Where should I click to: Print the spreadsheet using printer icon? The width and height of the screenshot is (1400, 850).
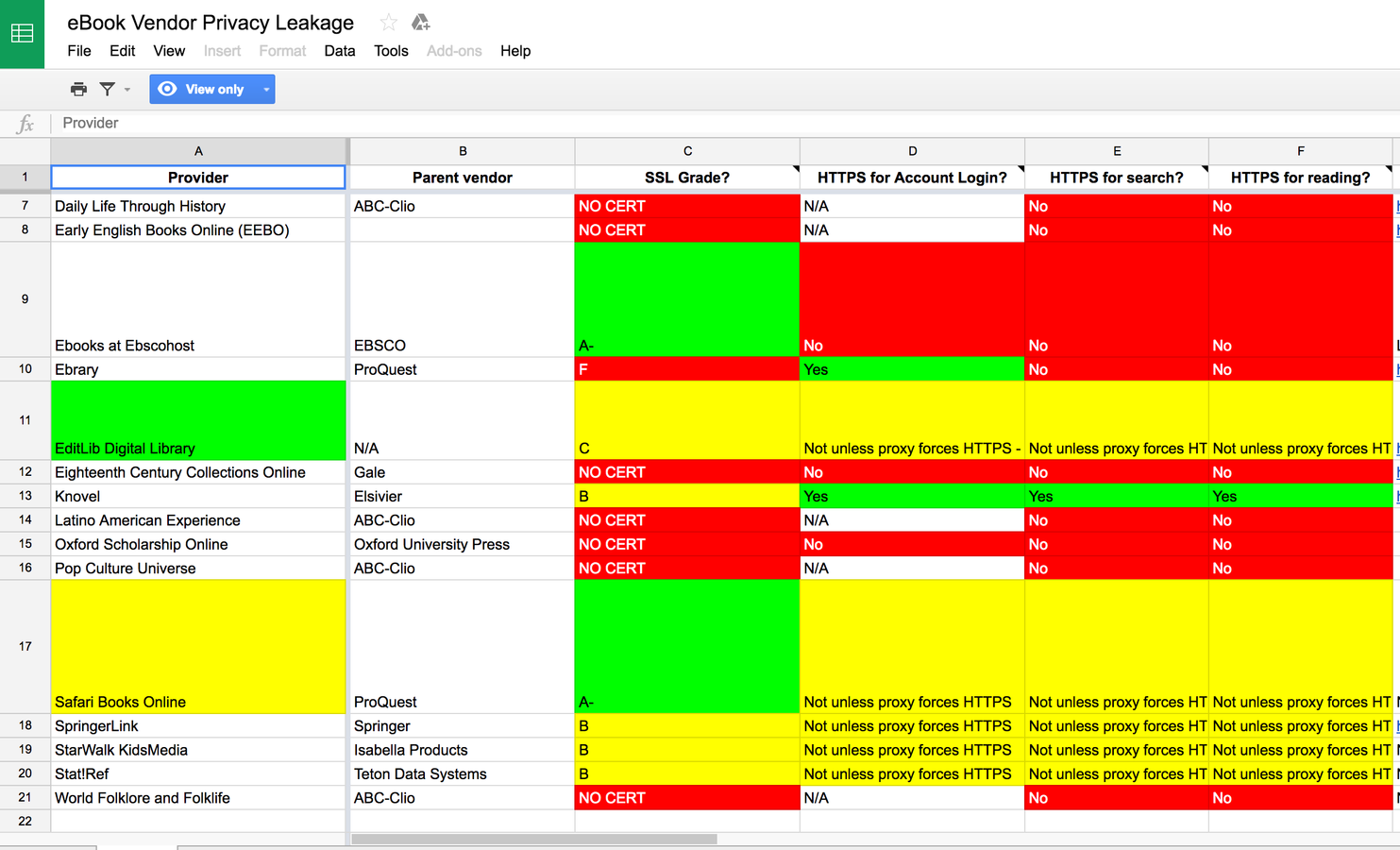click(78, 89)
